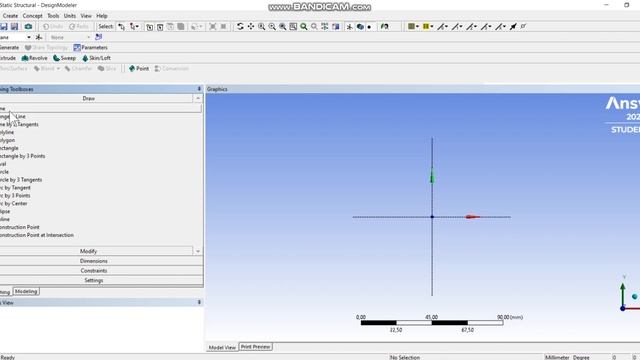
Task: Click the Look At Face/Plane/Sketch icon
Action: (x=384, y=27)
